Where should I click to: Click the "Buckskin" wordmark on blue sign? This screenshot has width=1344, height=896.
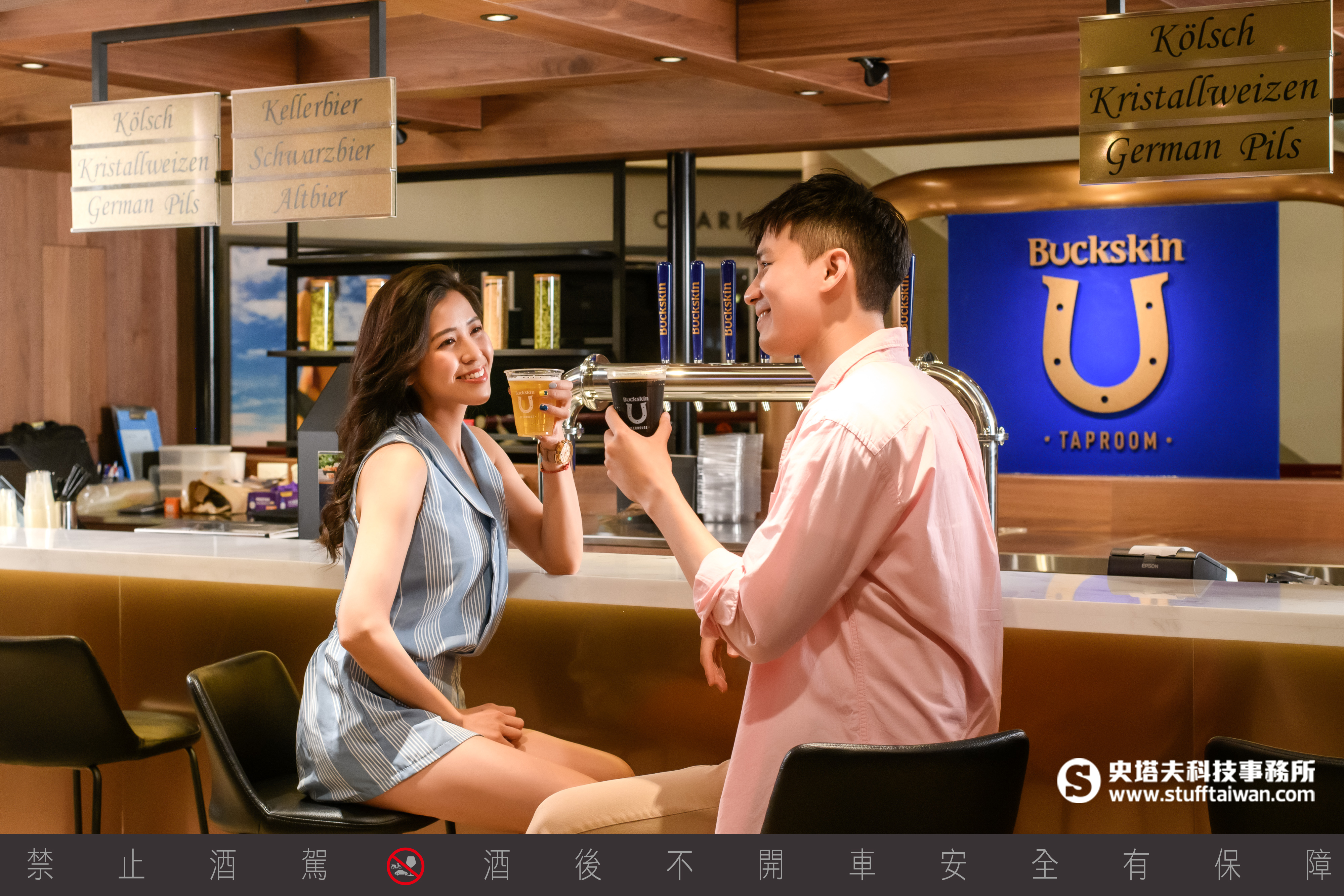click(x=1106, y=250)
